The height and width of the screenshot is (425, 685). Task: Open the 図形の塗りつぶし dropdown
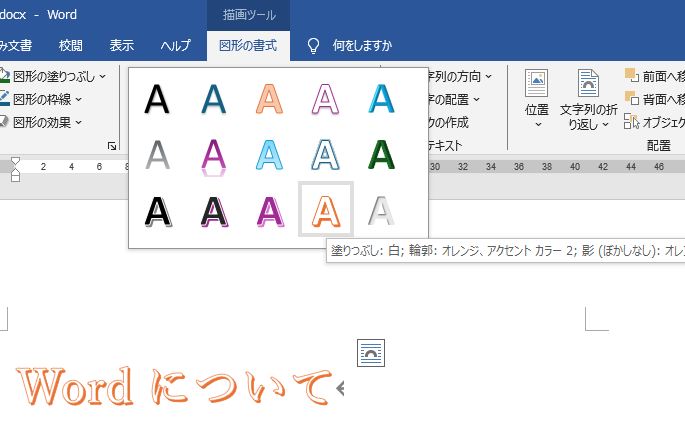tap(102, 76)
